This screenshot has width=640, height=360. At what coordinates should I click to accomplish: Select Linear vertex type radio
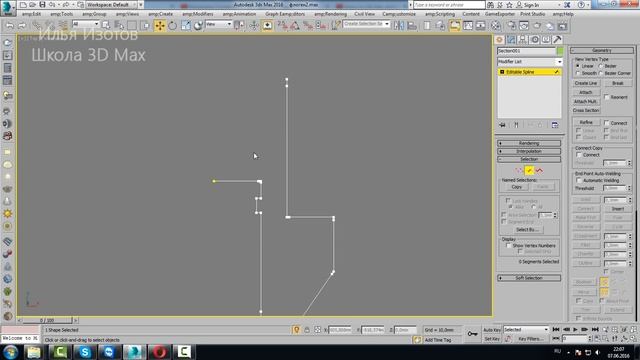[578, 66]
